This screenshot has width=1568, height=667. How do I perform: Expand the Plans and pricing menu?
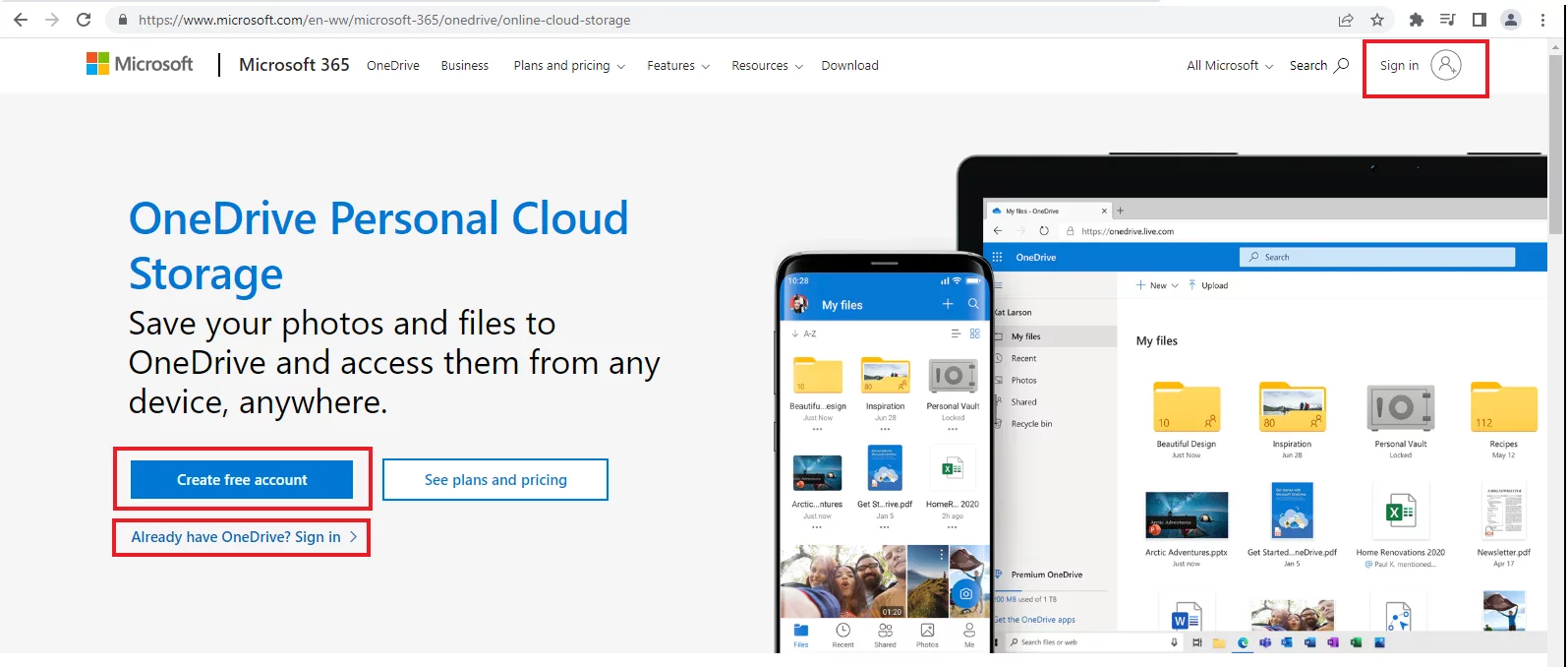tap(569, 66)
